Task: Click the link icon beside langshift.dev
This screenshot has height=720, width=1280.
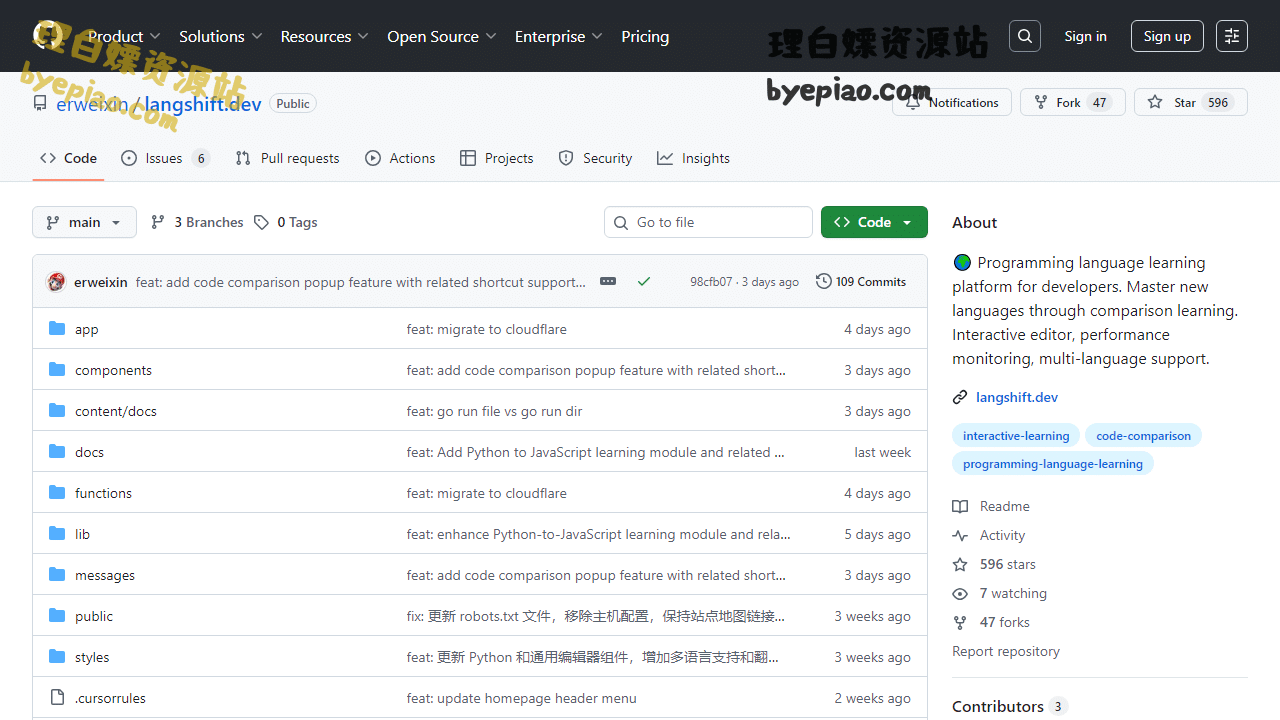Action: tap(960, 397)
